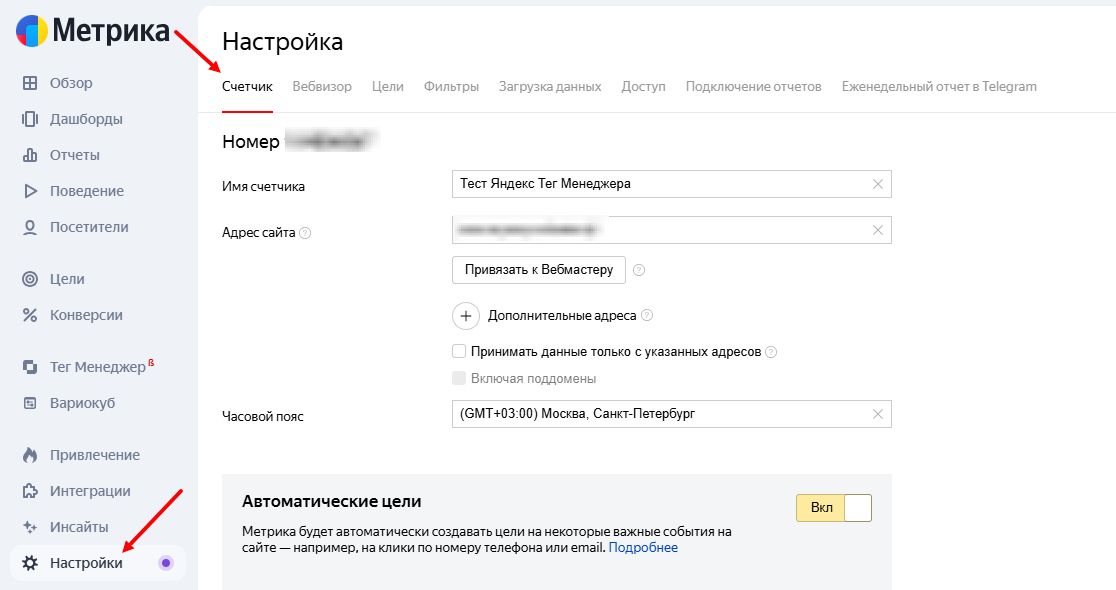Go to Еженедельный отчет в Telegram tab
The height and width of the screenshot is (590, 1116).
click(x=939, y=87)
